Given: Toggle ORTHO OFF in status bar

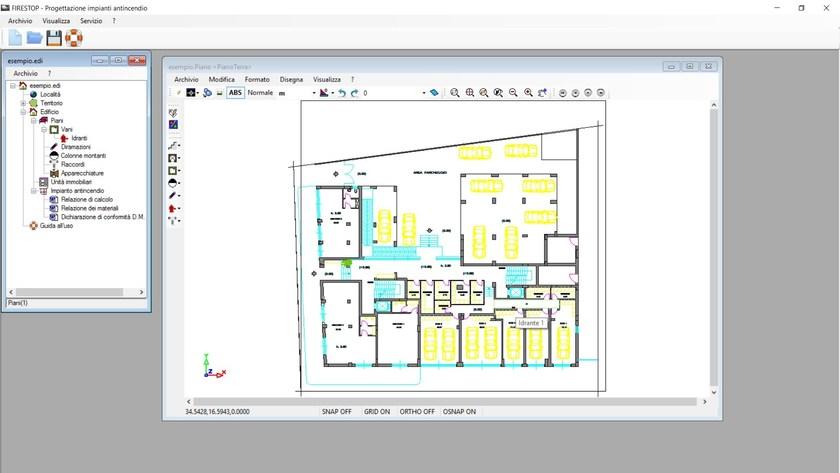Looking at the screenshot, I should pos(417,411).
